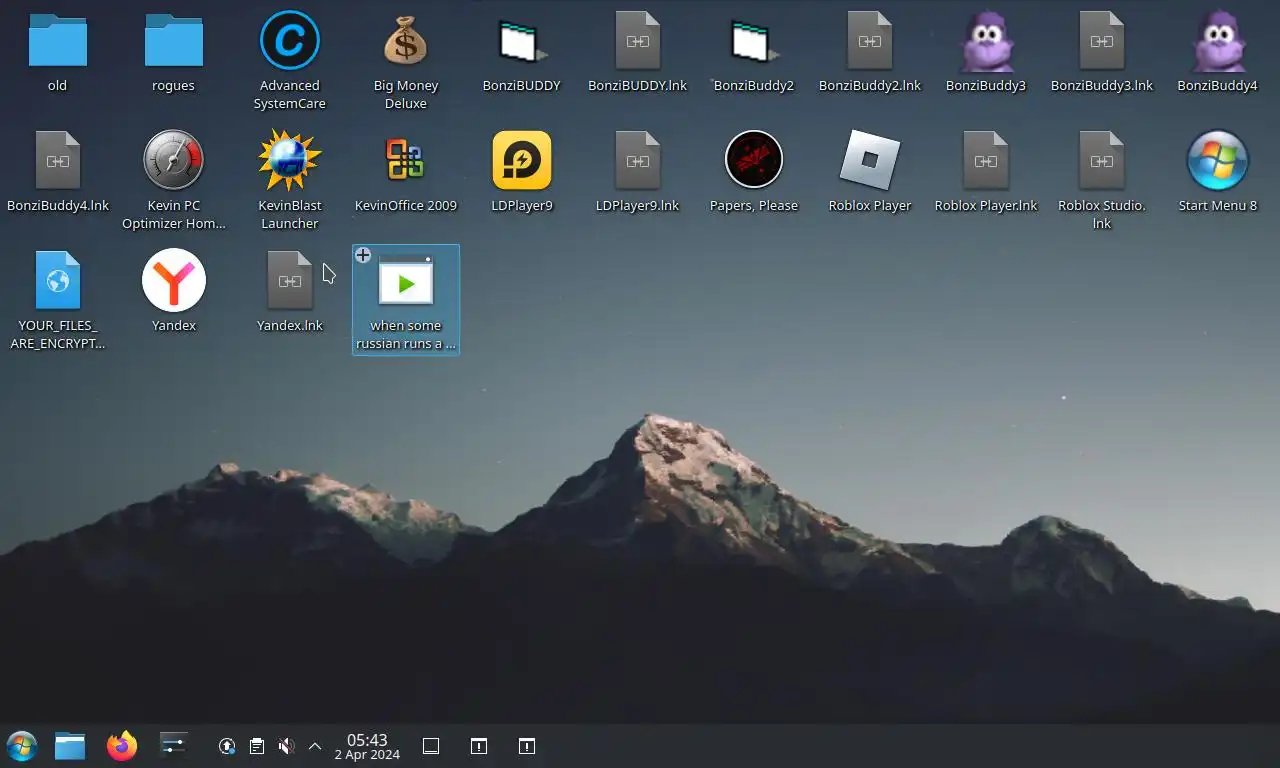Viewport: 1280px width, 768px height.
Task: Select the BonziBuddy2 application icon
Action: pos(753,41)
